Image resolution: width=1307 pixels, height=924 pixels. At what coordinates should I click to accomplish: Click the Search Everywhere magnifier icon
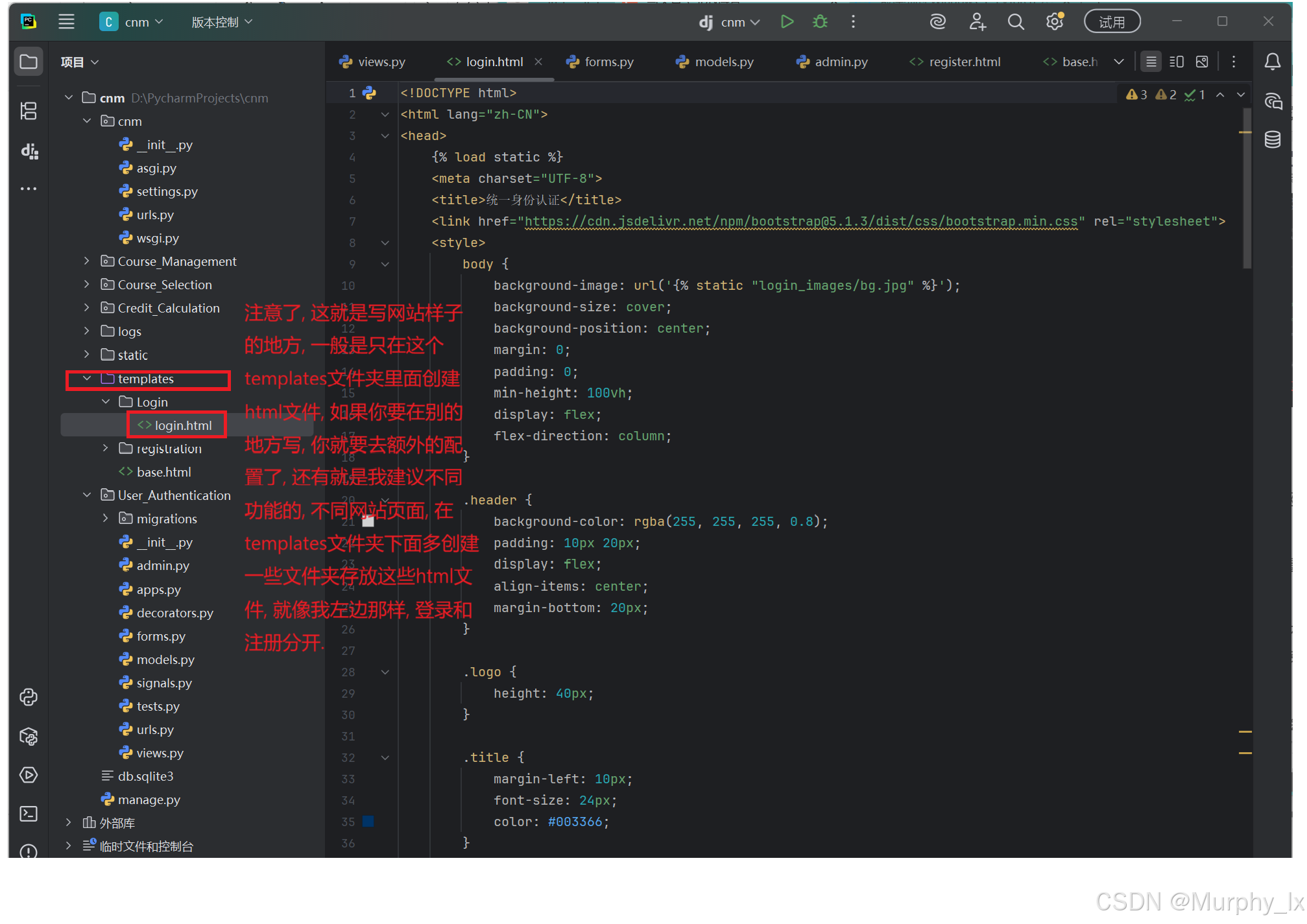click(x=1016, y=22)
